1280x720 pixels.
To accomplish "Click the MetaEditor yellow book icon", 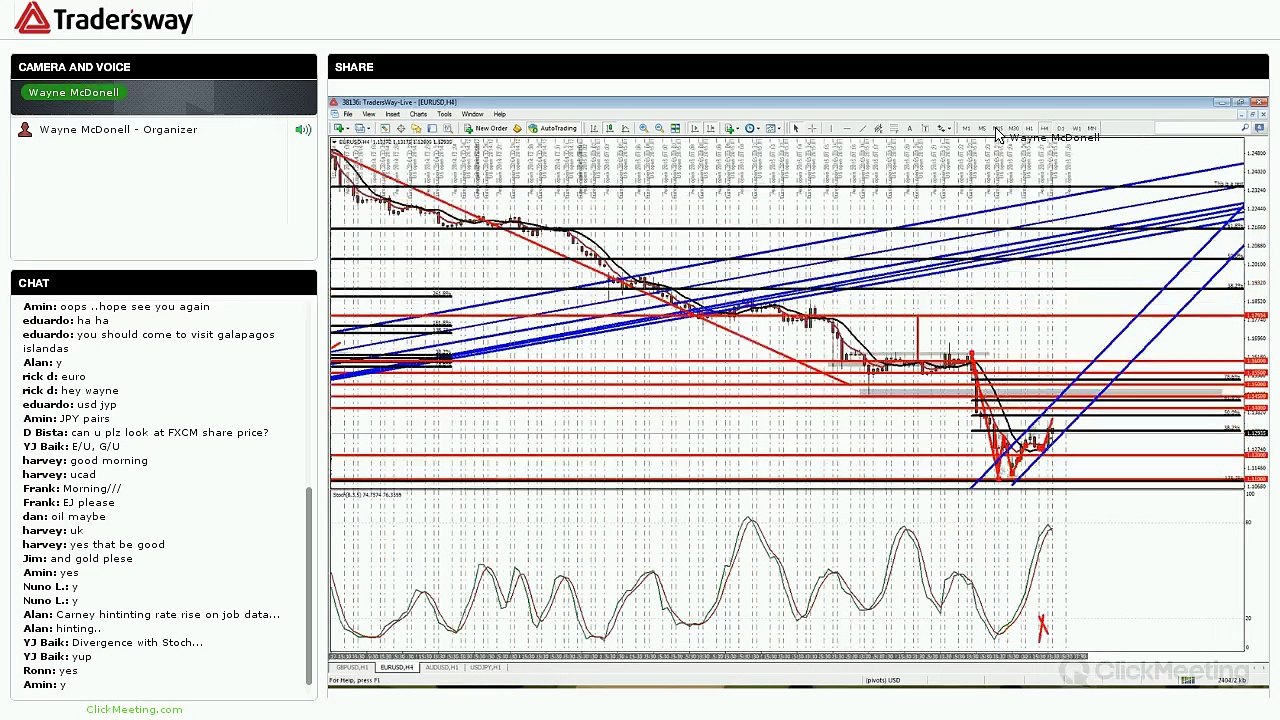I will tap(517, 128).
